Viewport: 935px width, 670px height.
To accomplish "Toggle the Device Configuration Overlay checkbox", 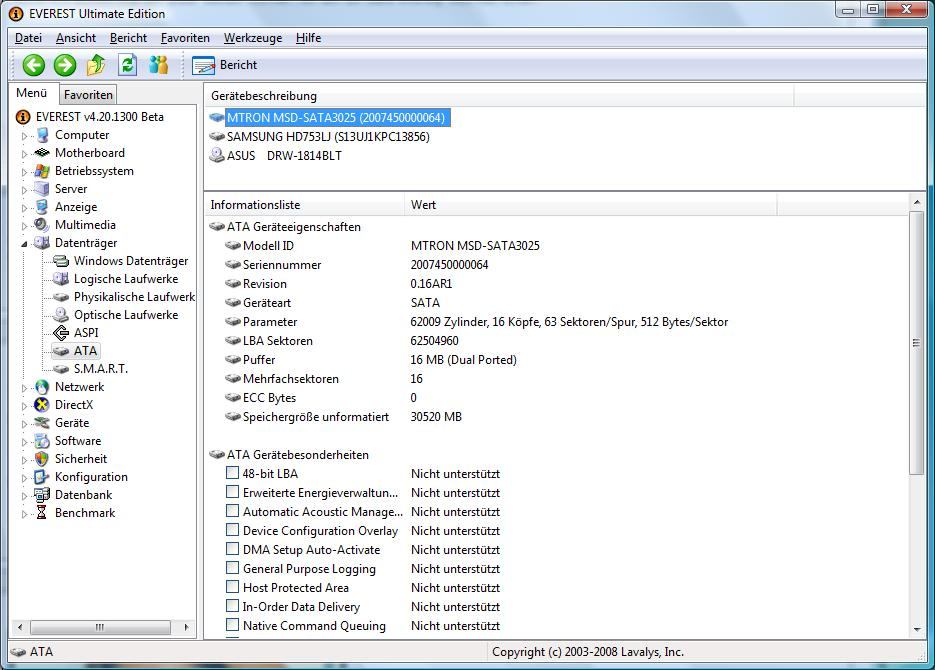I will 233,531.
